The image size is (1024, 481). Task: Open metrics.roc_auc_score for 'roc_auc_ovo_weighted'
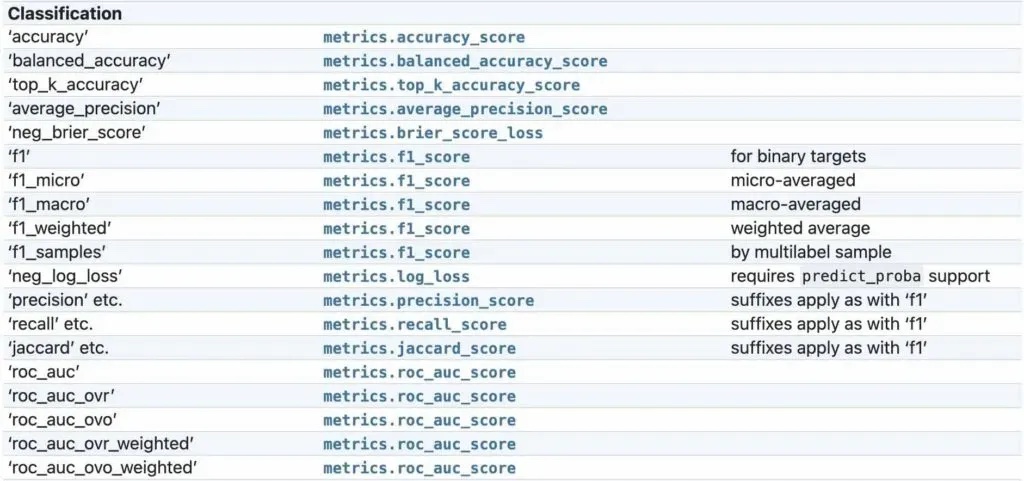(419, 468)
